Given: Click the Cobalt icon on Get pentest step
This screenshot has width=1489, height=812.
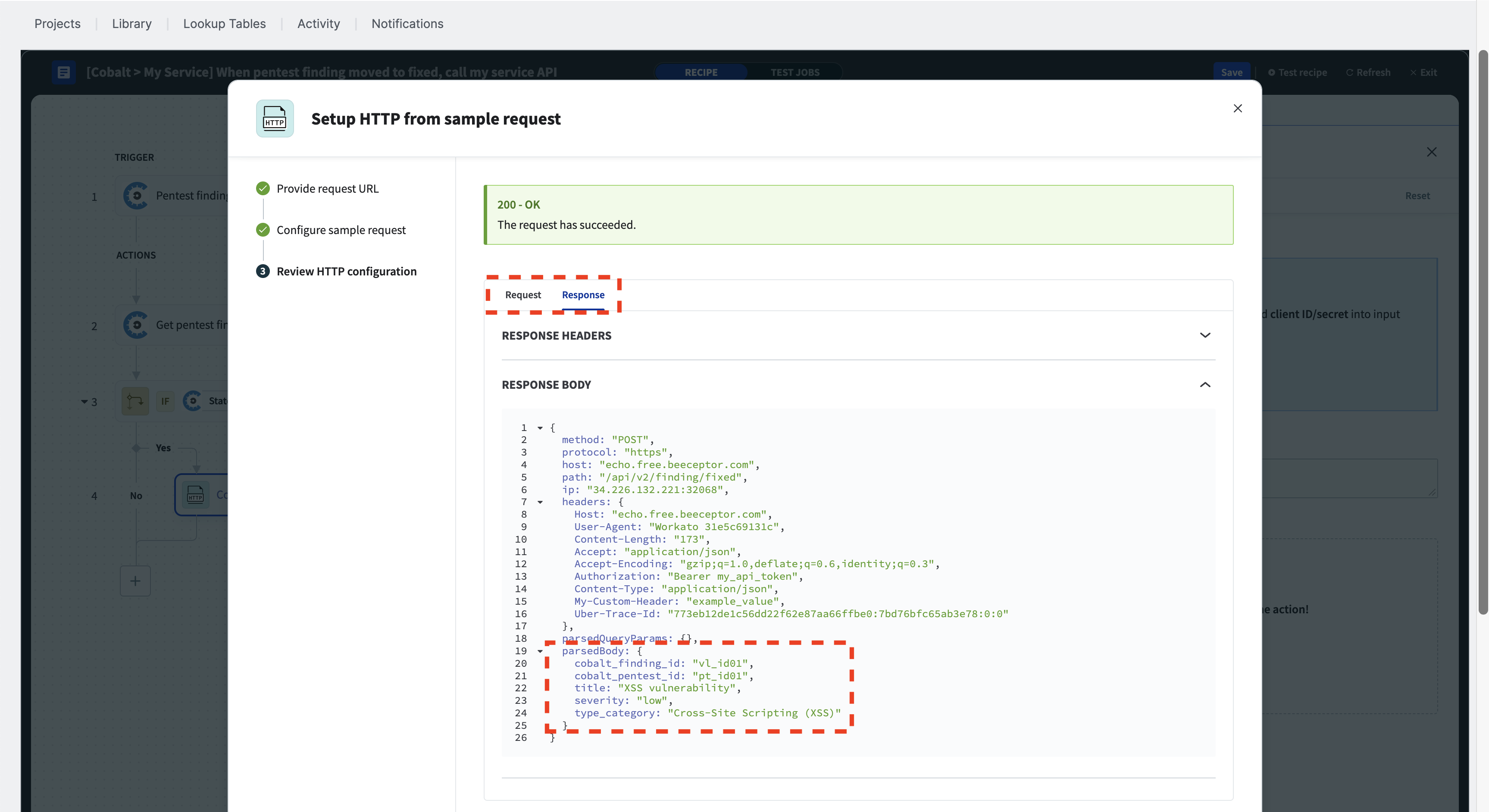Looking at the screenshot, I should click(x=136, y=325).
